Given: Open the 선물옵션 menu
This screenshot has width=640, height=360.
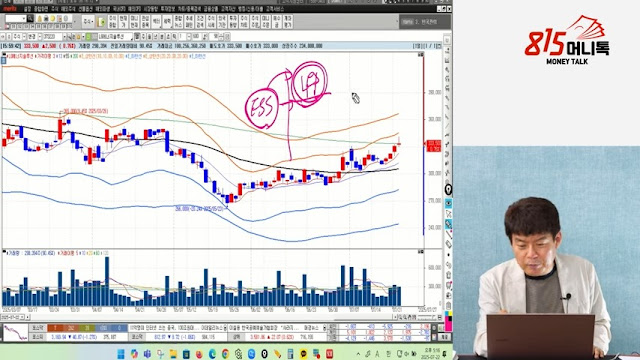Looking at the screenshot, I should pyautogui.click(x=85, y=9).
